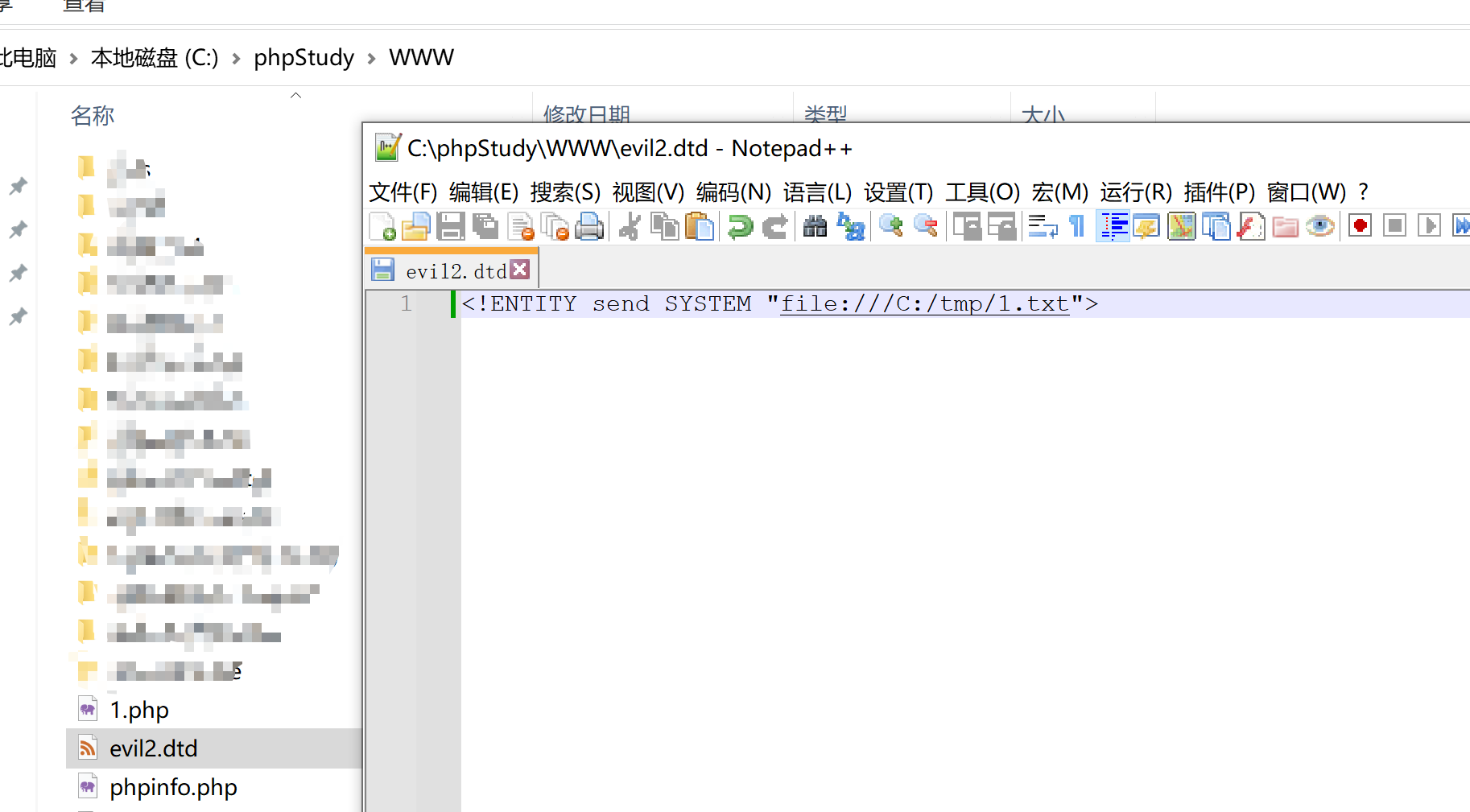Open the Document List icon

tap(1216, 227)
